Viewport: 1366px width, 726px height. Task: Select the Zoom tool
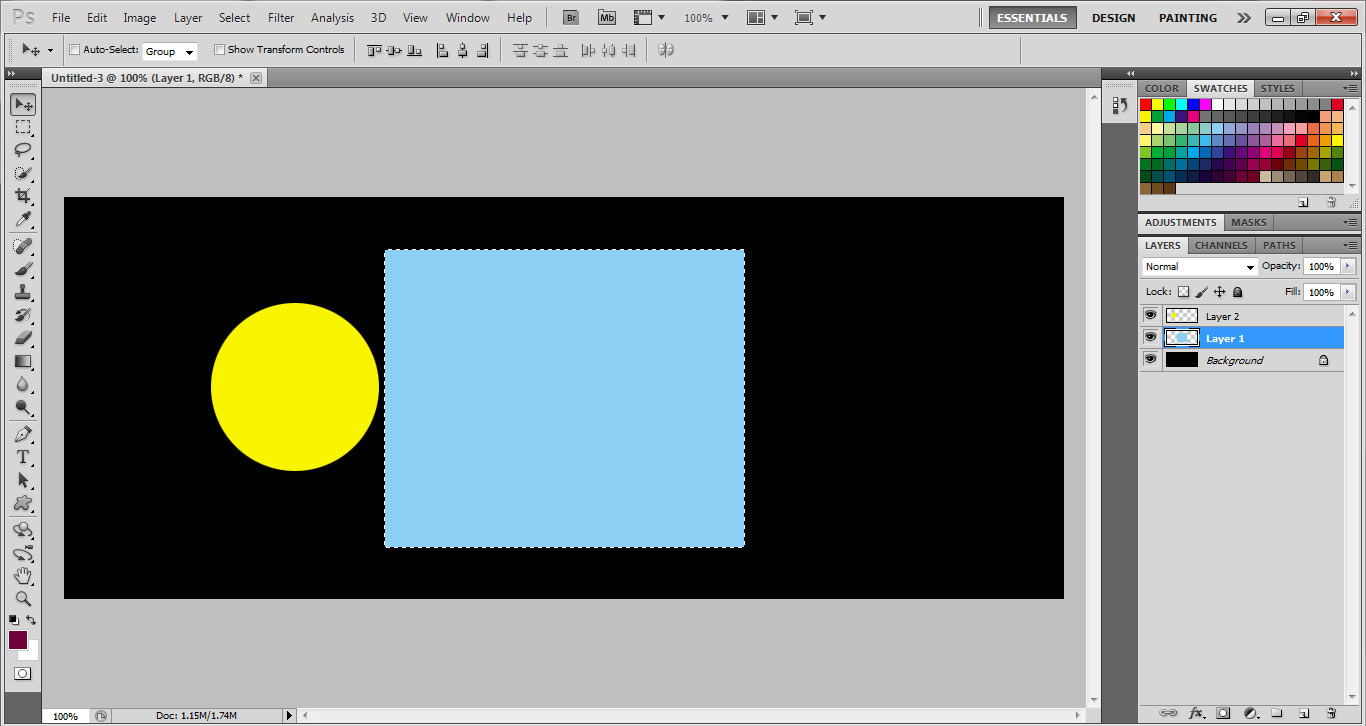(23, 599)
